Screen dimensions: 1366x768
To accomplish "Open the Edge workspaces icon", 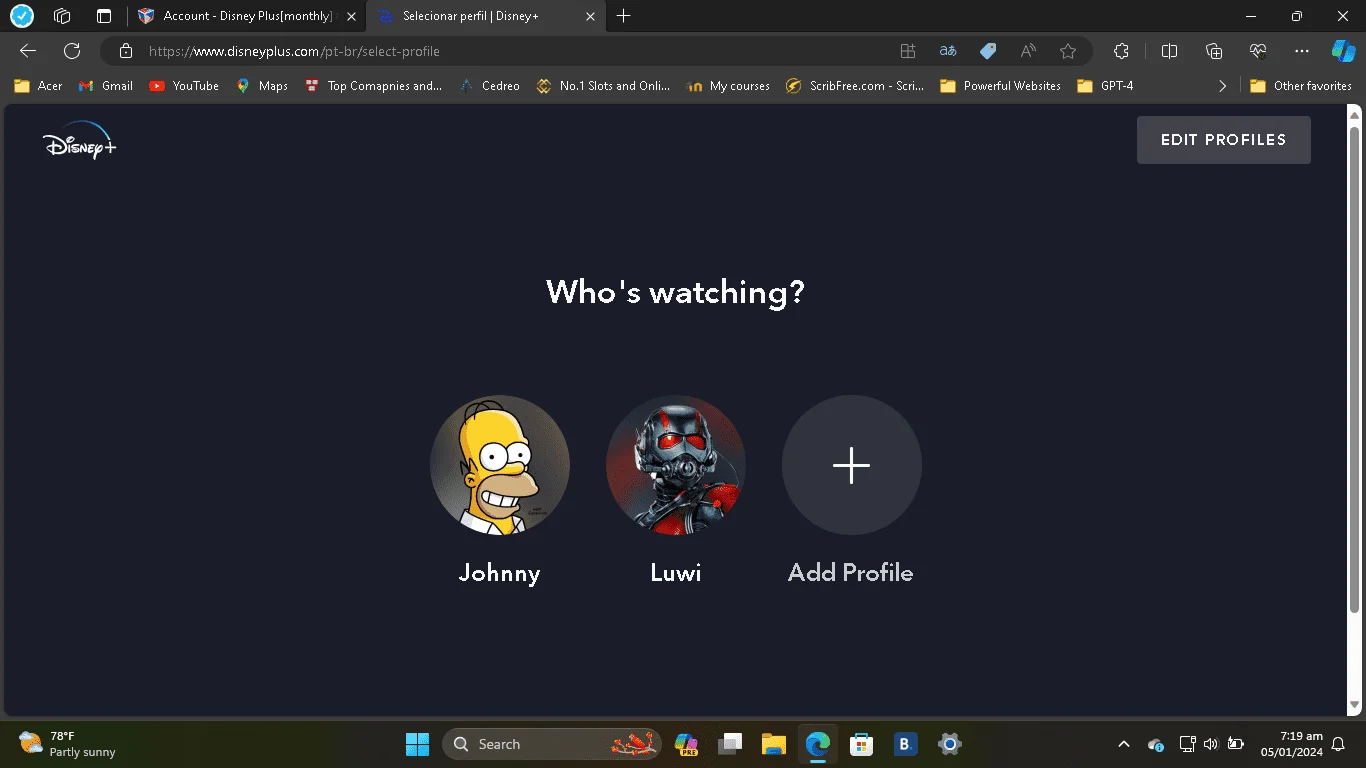I will (x=62, y=16).
